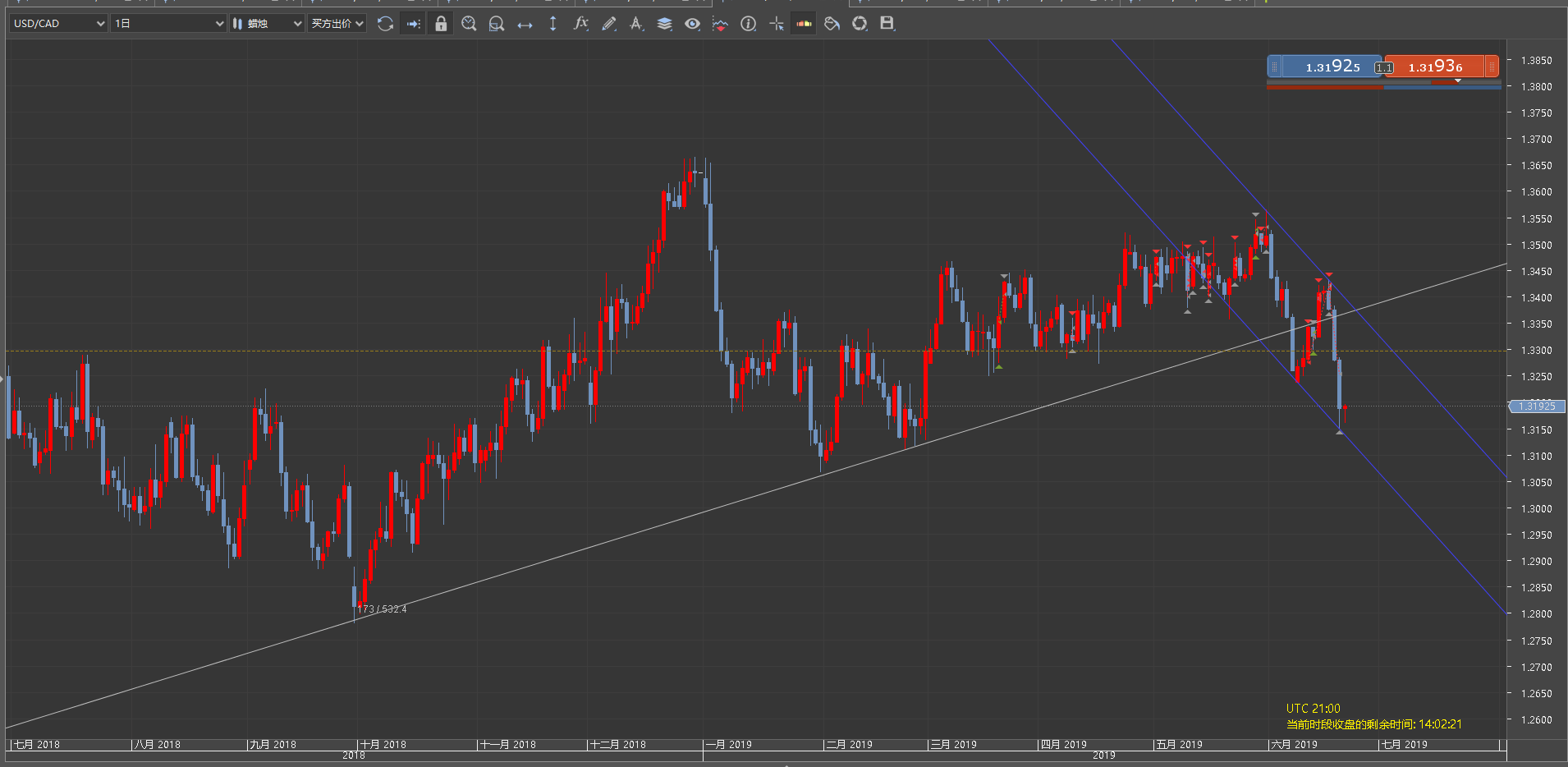Click the refresh chart icon

(385, 24)
